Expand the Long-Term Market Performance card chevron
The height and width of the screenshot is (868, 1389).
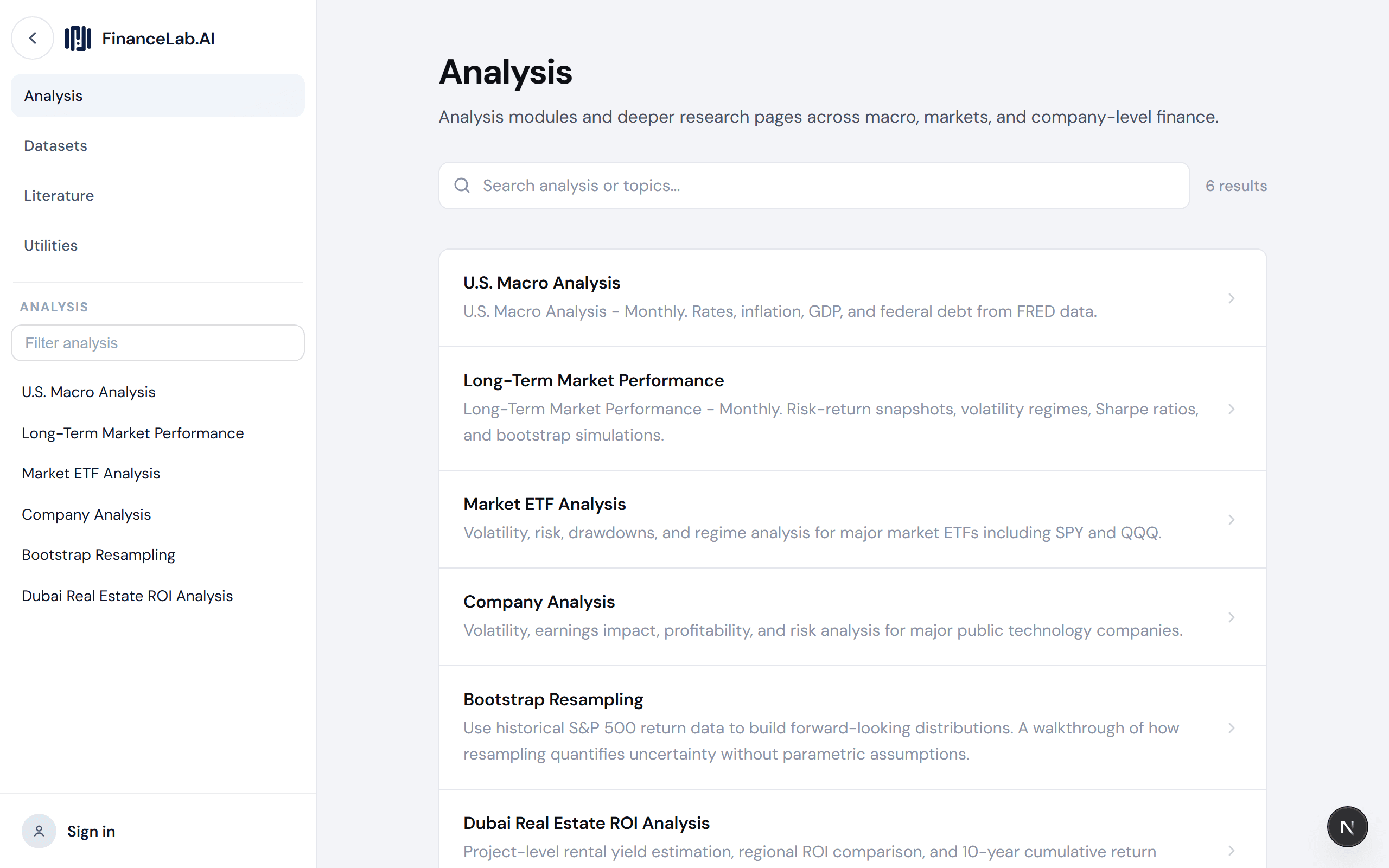1231,409
